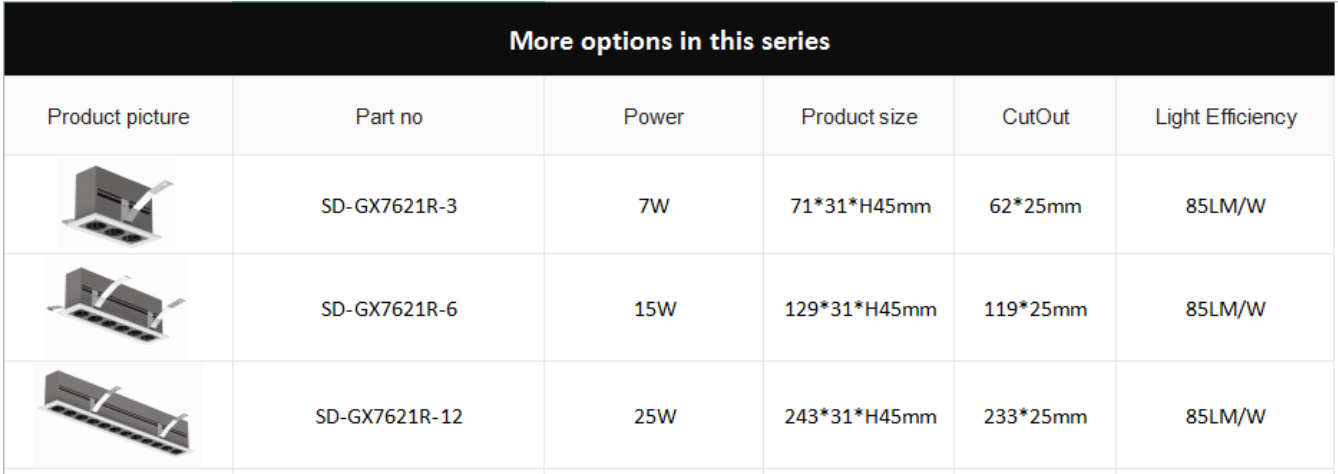This screenshot has width=1338, height=474.
Task: Click the 'Light Efficiency' column header
Action: pos(1226,117)
